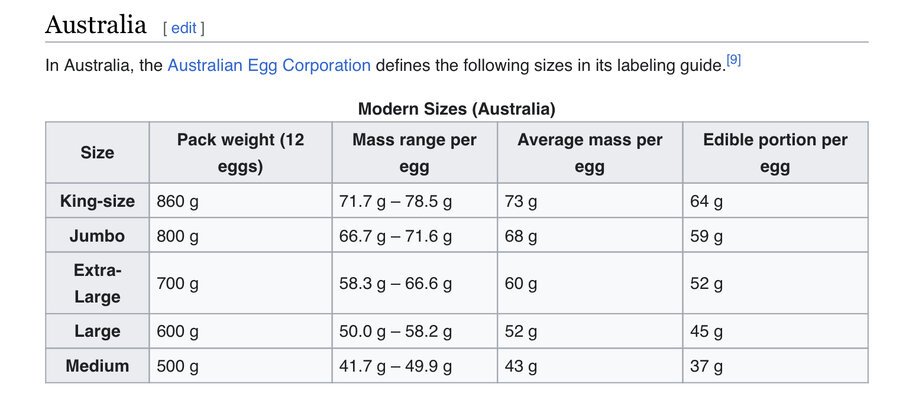Click the Mass range per egg header
The image size is (922, 400).
414,153
